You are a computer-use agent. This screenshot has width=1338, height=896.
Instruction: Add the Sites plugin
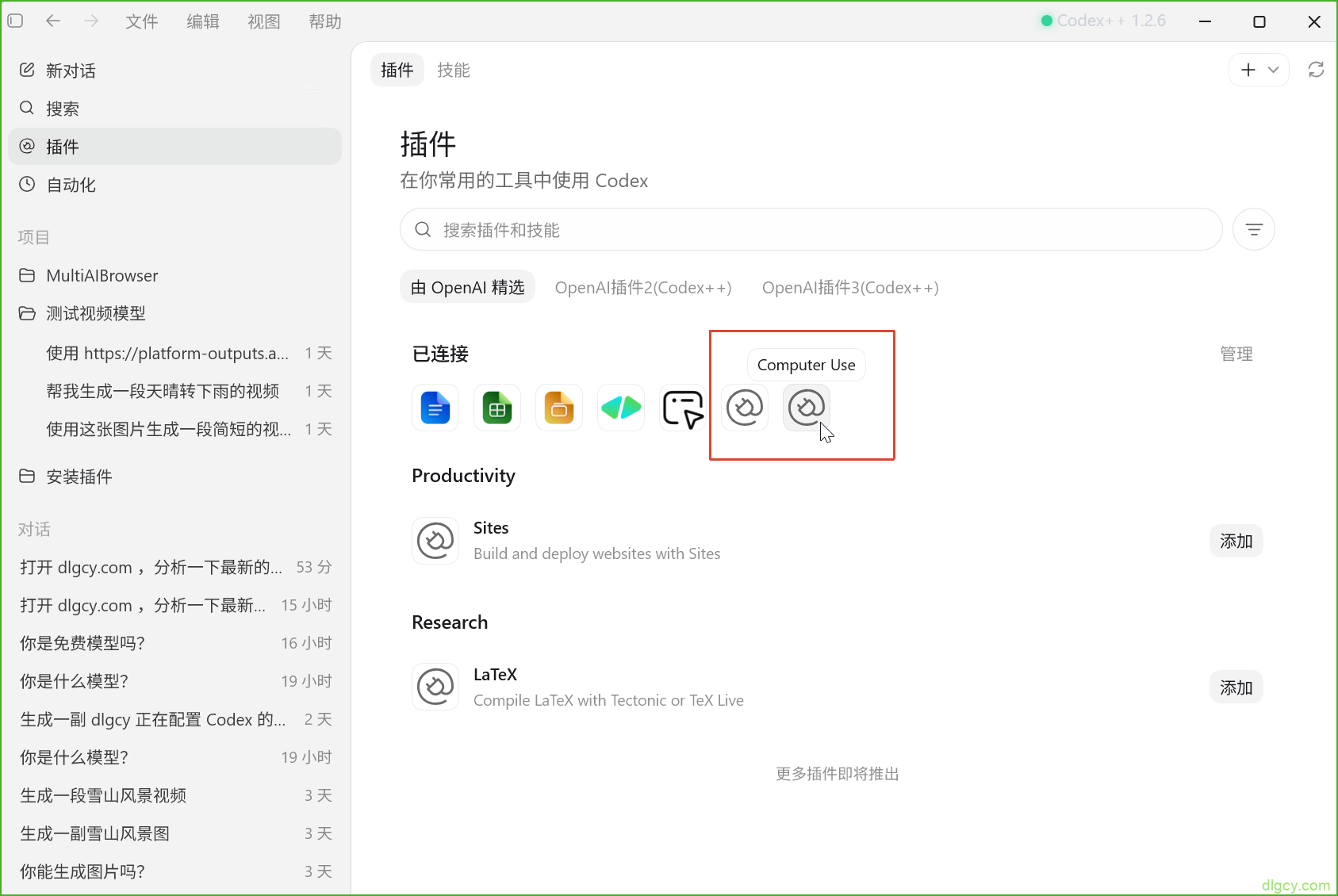(x=1236, y=541)
